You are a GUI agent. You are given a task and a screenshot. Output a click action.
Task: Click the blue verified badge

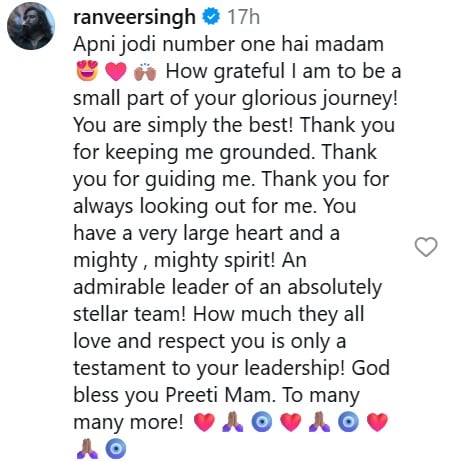coord(212,17)
